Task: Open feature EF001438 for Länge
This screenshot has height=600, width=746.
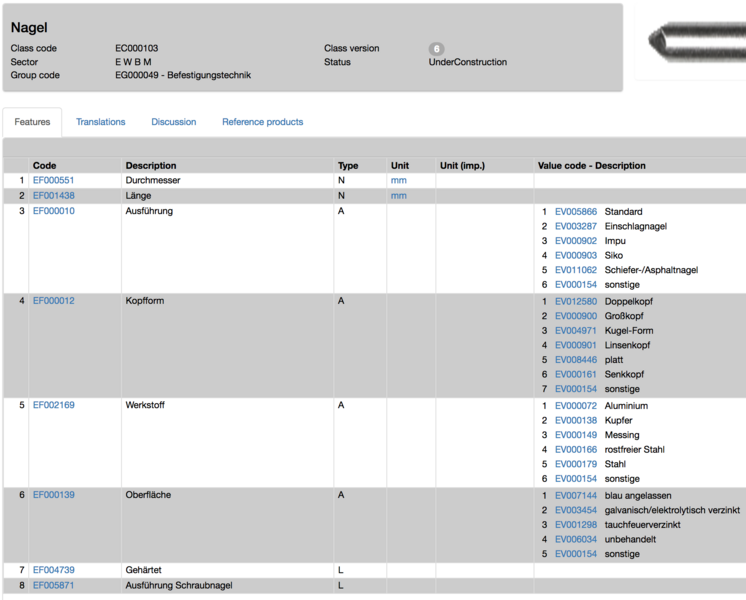Action: coord(53,196)
